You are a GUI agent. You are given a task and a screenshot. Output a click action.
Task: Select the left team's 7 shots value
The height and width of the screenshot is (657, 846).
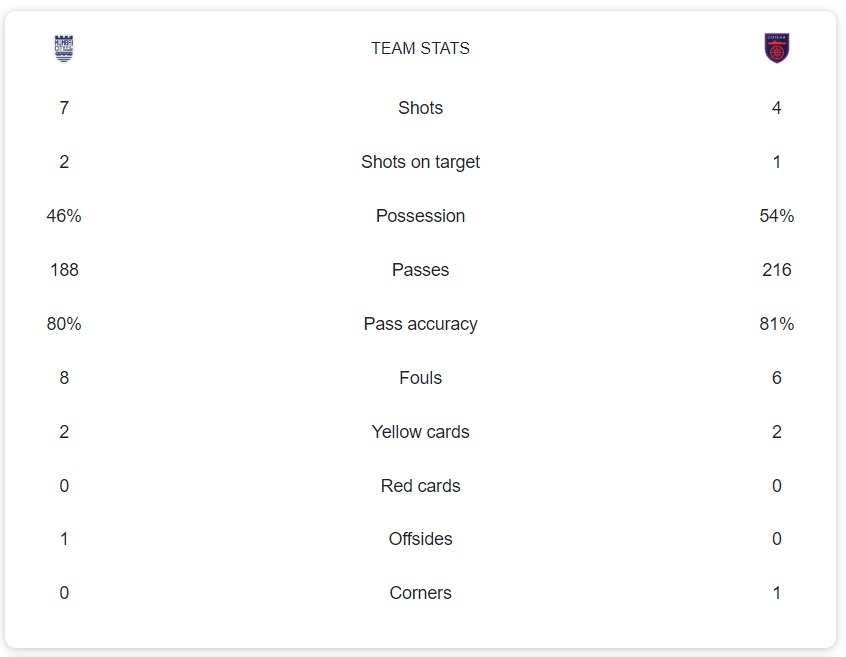pyautogui.click(x=64, y=108)
